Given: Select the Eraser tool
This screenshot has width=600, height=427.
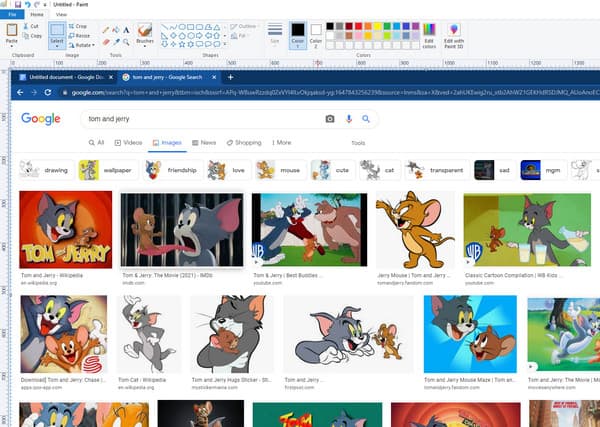Looking at the screenshot, I should point(106,41).
